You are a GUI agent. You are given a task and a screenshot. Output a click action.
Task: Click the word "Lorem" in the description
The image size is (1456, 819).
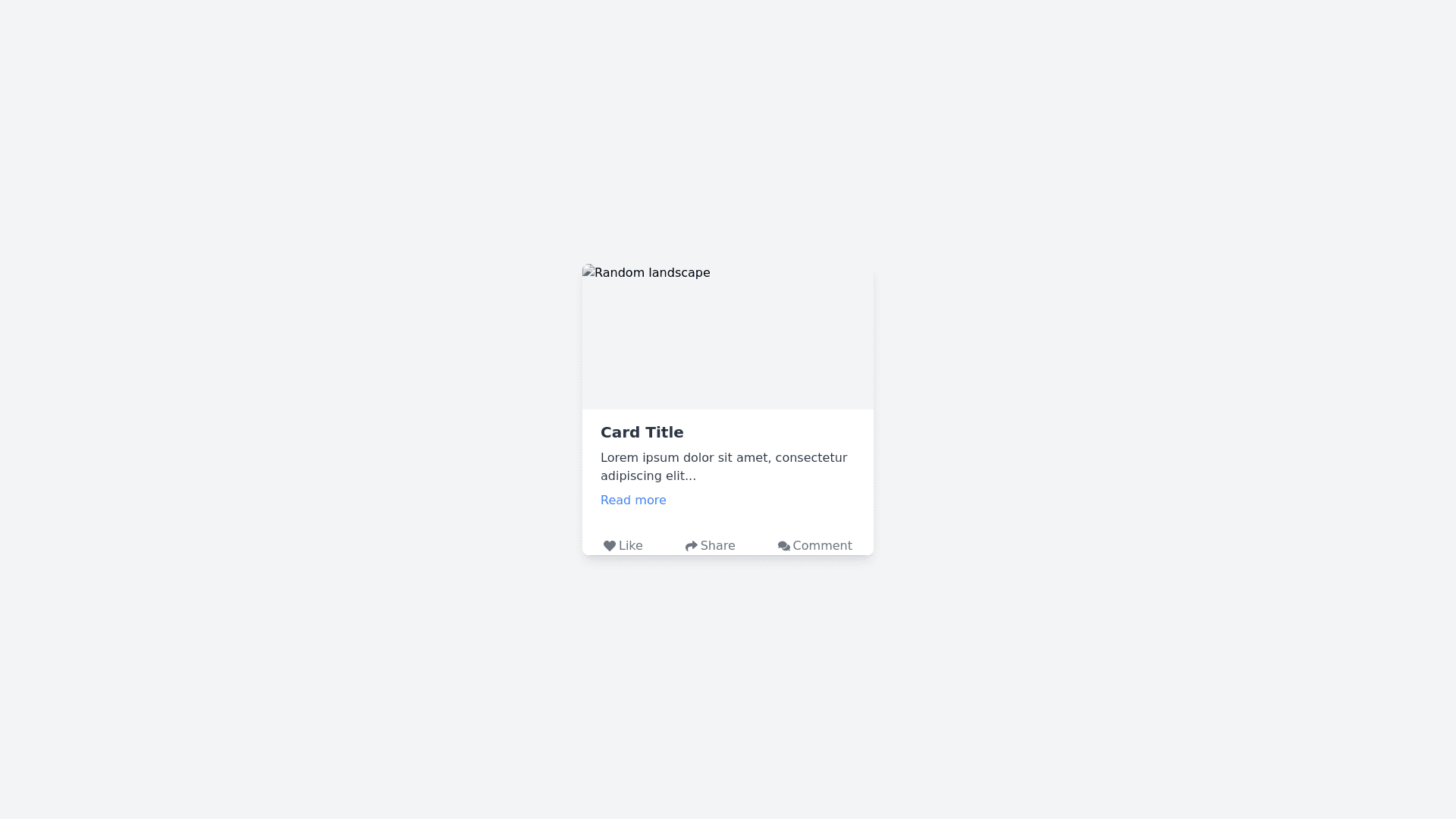click(620, 458)
